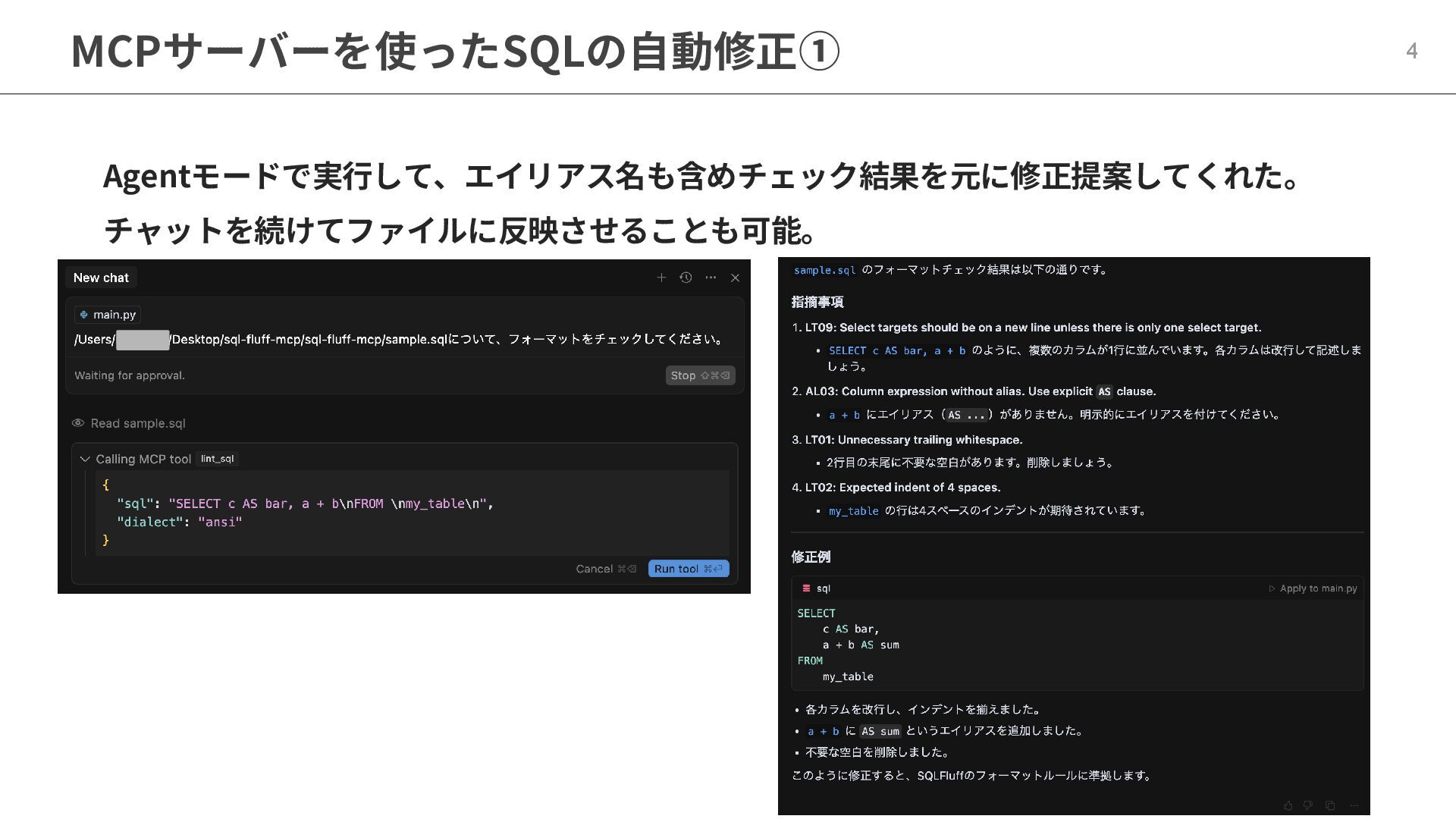Viewport: 1456px width, 819px height.
Task: Close the chat panel with X
Action: [x=735, y=278]
